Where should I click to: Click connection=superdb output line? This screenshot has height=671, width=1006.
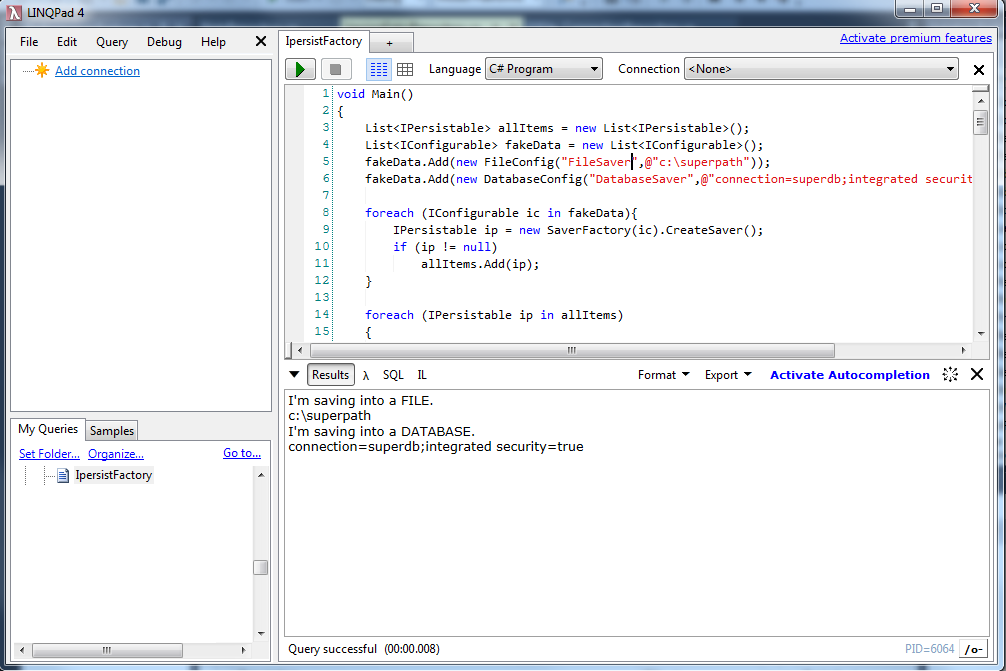436,446
